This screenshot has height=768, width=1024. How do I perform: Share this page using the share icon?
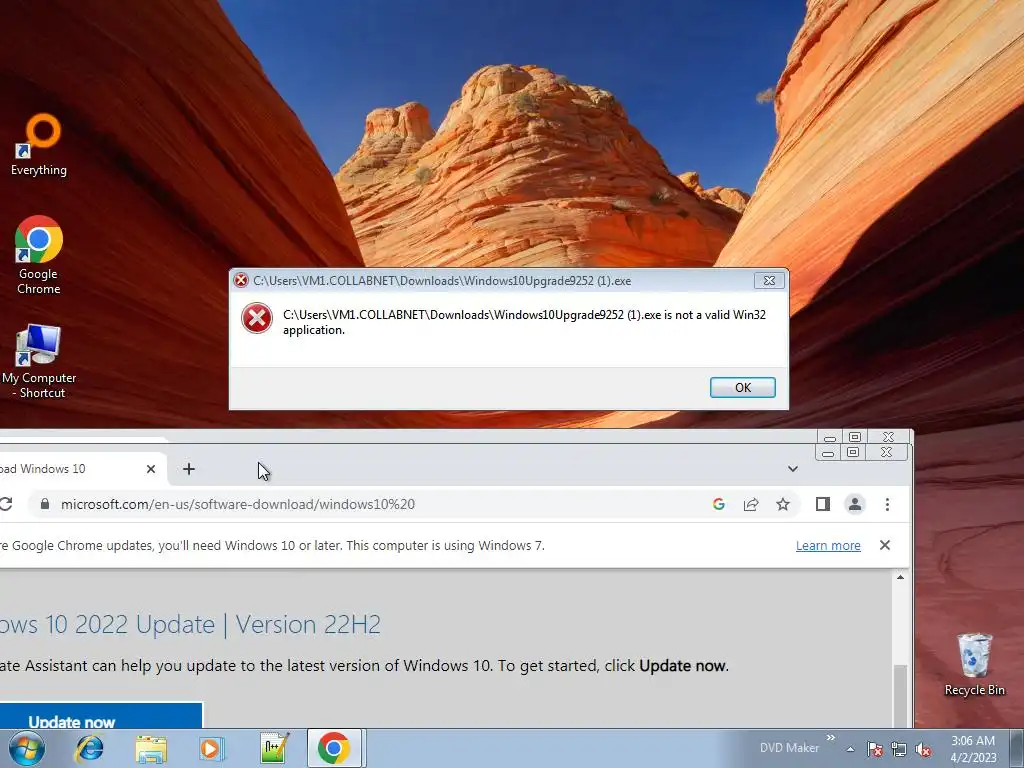[751, 504]
